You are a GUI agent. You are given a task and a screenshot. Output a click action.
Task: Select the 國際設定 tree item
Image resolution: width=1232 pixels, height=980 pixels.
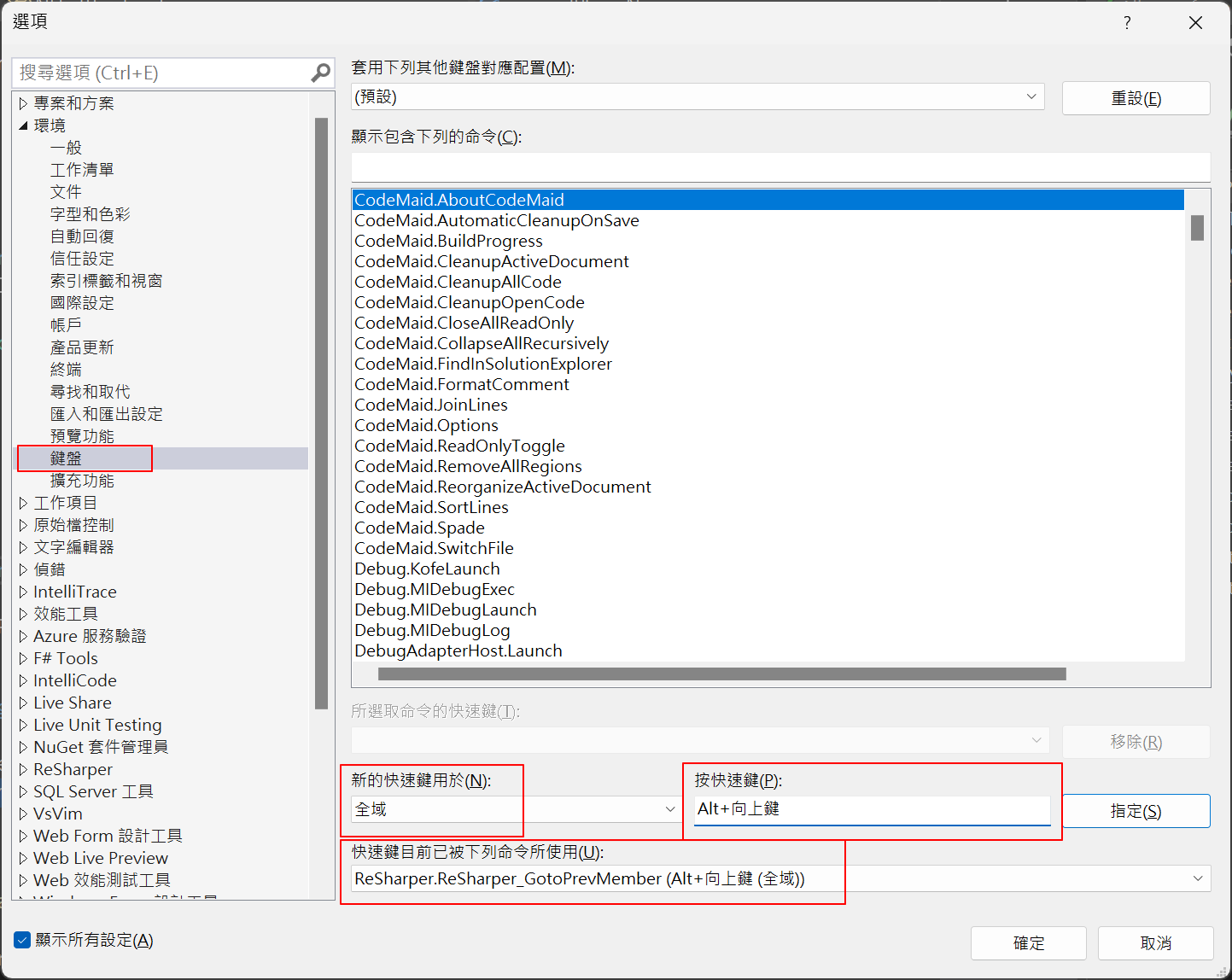pyautogui.click(x=82, y=303)
